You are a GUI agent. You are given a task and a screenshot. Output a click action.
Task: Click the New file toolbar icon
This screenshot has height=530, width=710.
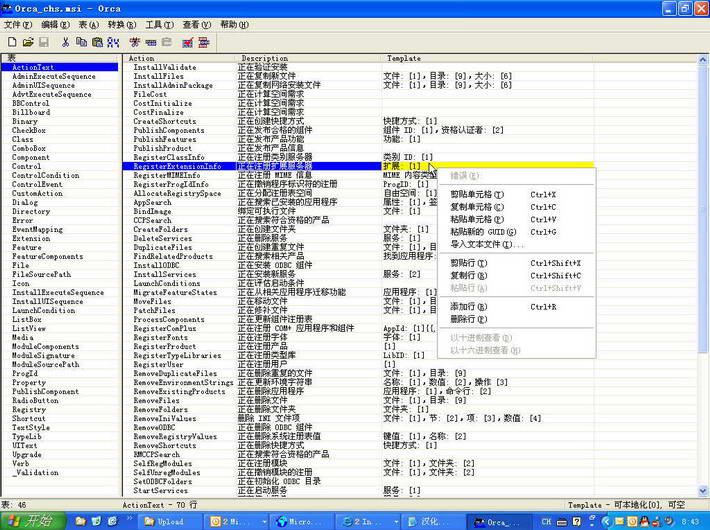pyautogui.click(x=12, y=42)
